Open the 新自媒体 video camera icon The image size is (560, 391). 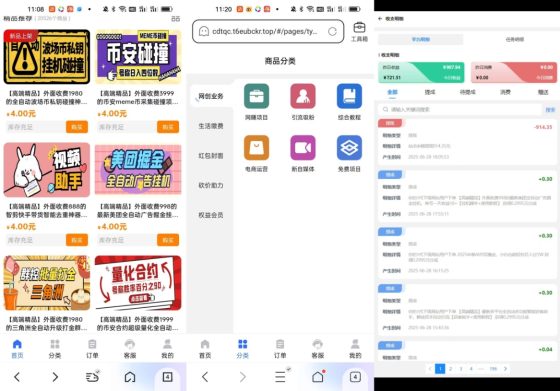point(303,147)
